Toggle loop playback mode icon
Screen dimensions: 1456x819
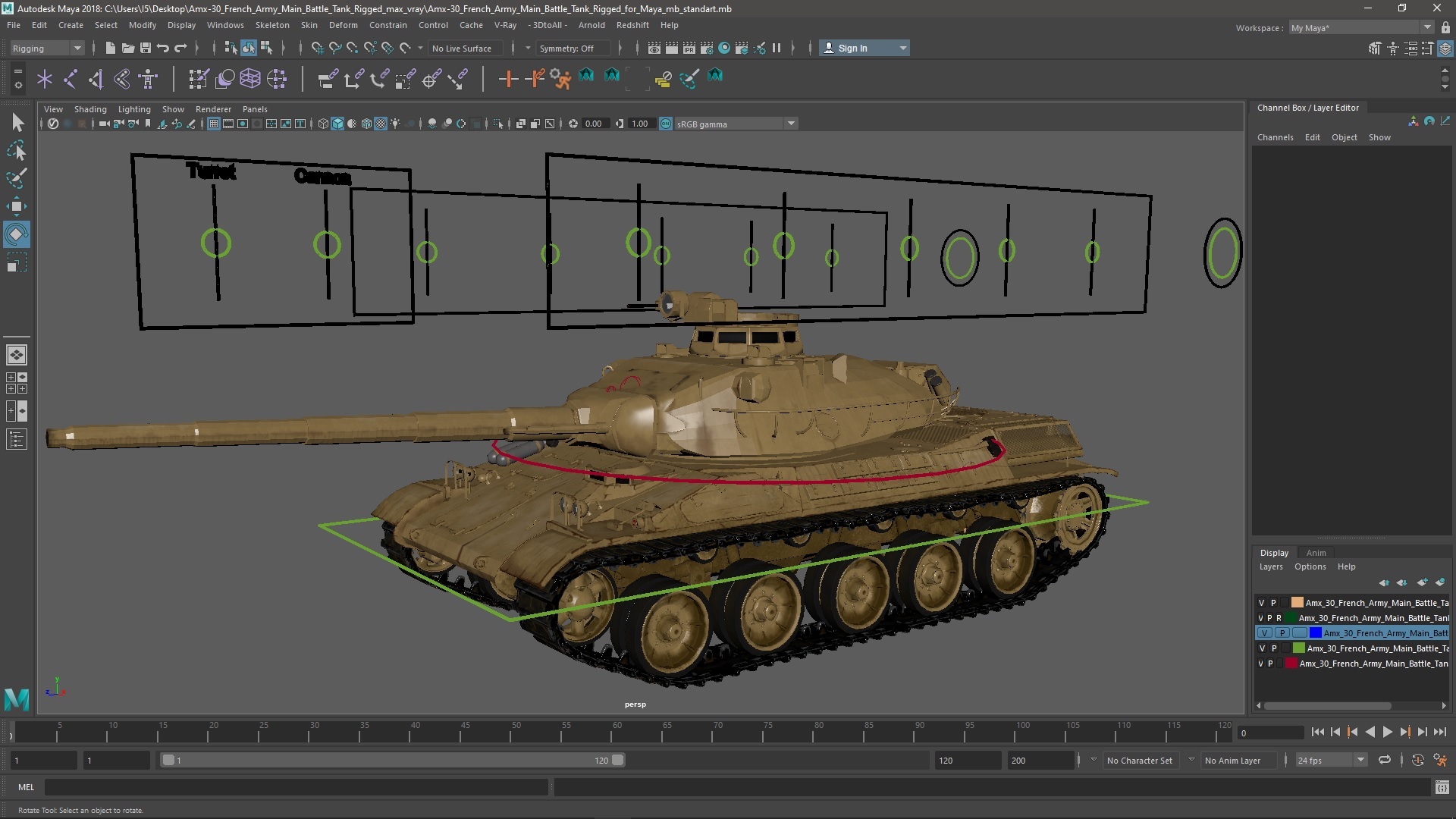[x=1385, y=760]
